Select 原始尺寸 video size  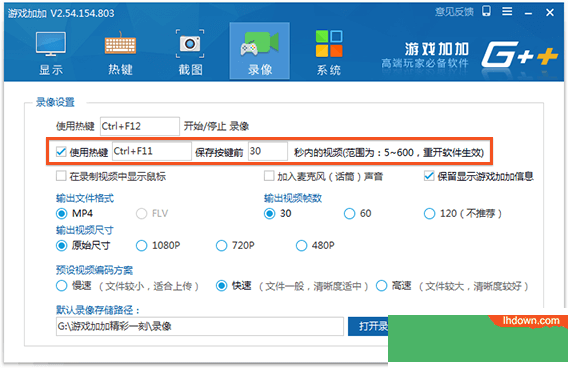point(62,246)
